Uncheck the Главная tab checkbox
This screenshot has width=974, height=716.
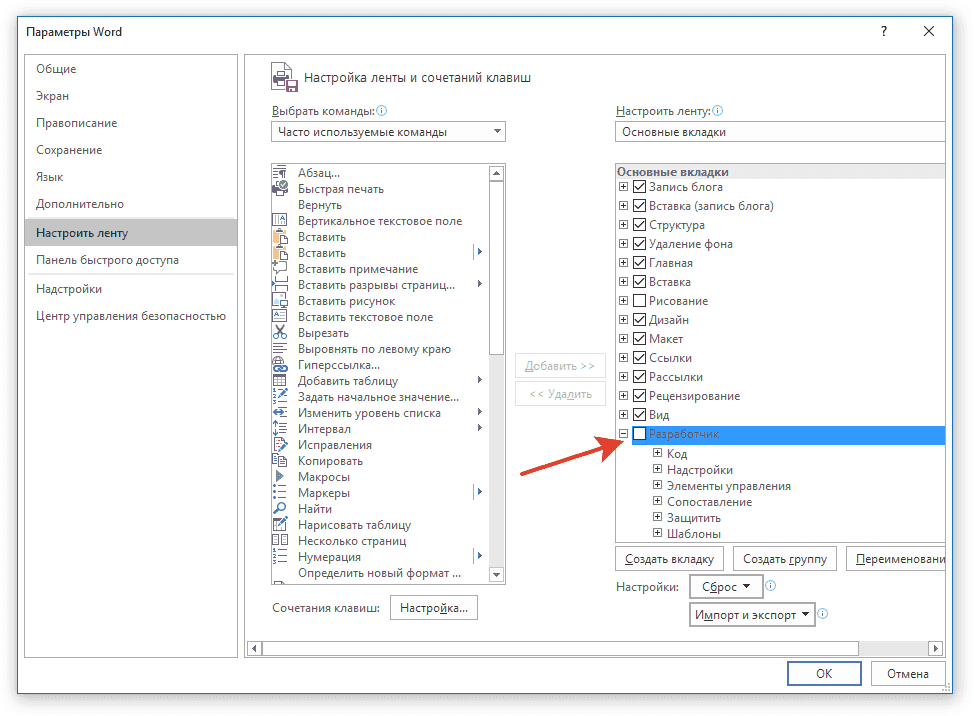(x=639, y=263)
